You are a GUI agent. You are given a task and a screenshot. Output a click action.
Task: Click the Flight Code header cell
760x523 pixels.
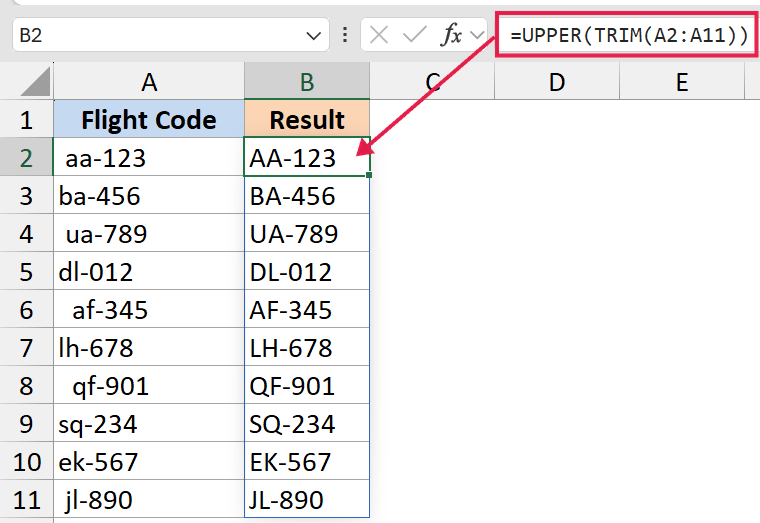tap(149, 119)
